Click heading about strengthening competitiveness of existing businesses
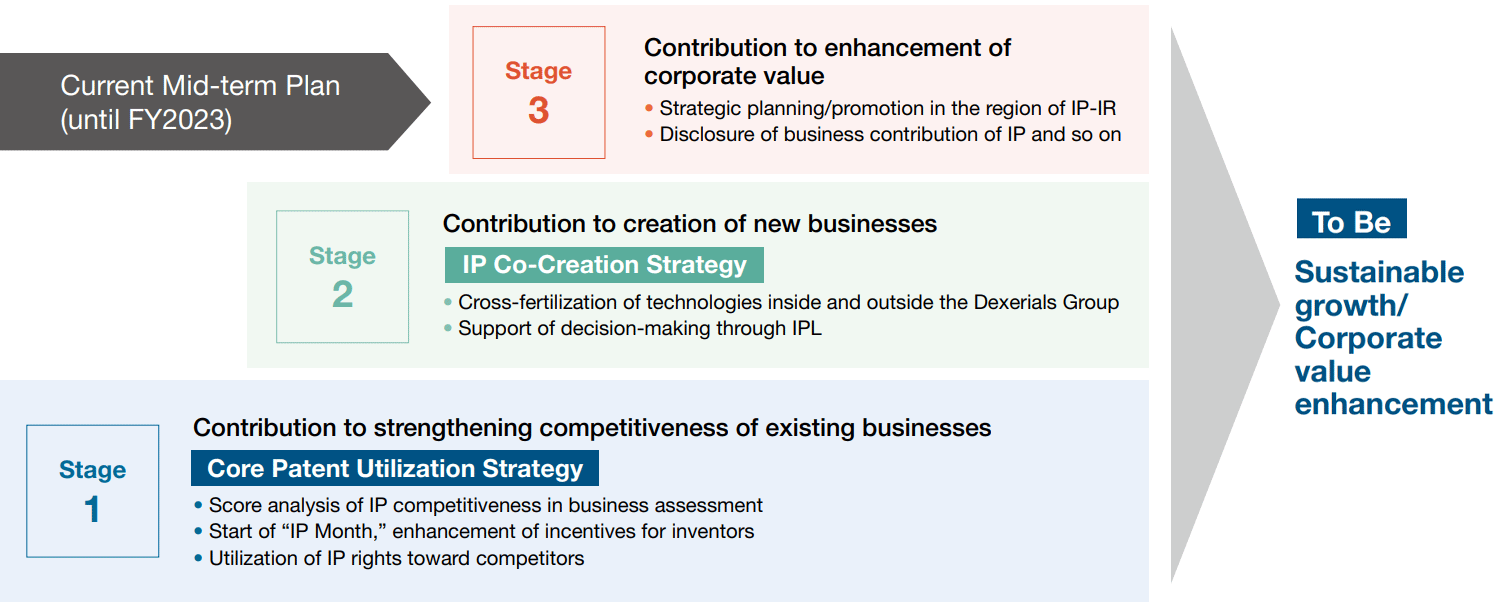Viewport: 1500px width, 610px height. click(x=592, y=428)
